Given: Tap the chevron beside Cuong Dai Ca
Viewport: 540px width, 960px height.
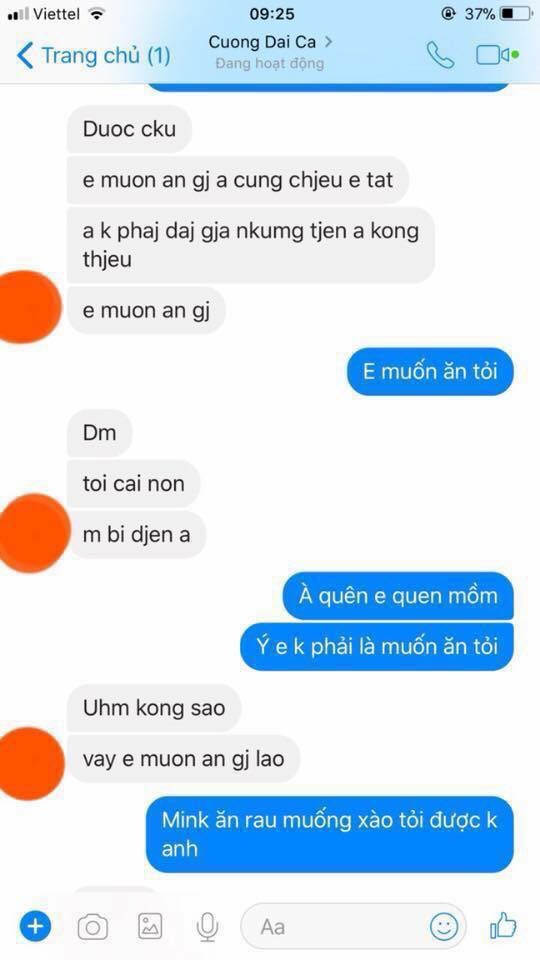Looking at the screenshot, I should tap(328, 42).
